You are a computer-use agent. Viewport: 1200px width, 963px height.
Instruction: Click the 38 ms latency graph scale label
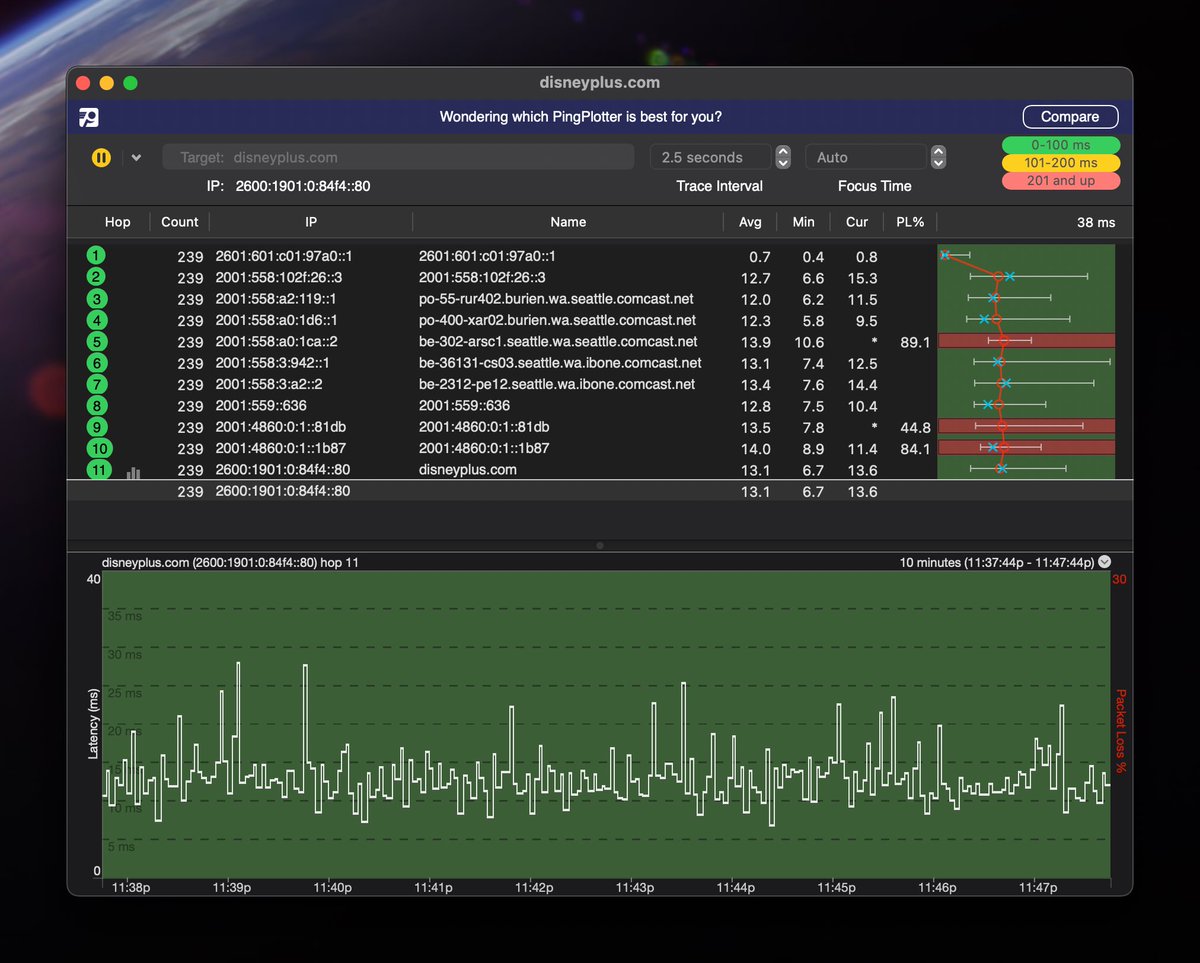coord(1096,222)
